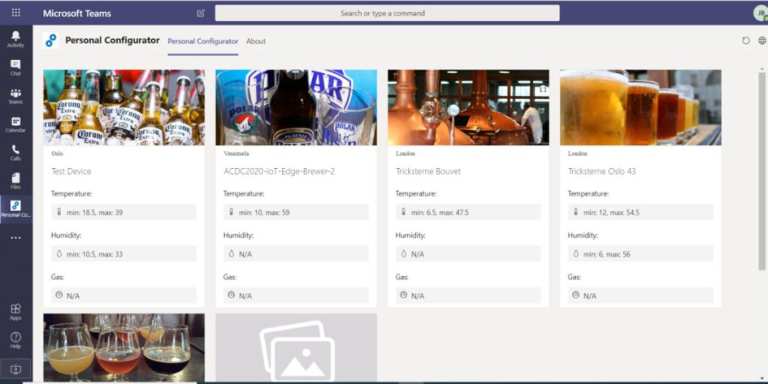This screenshot has height=384, width=768.
Task: Select the Personal Configurator tab
Action: point(203,42)
